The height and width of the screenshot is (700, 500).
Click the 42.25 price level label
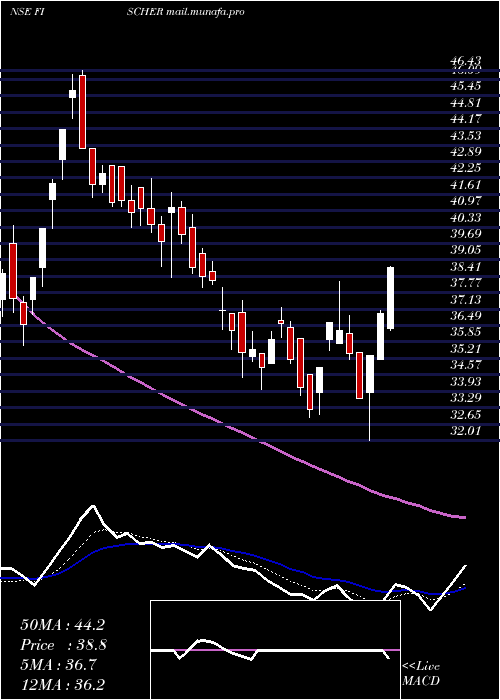(465, 168)
